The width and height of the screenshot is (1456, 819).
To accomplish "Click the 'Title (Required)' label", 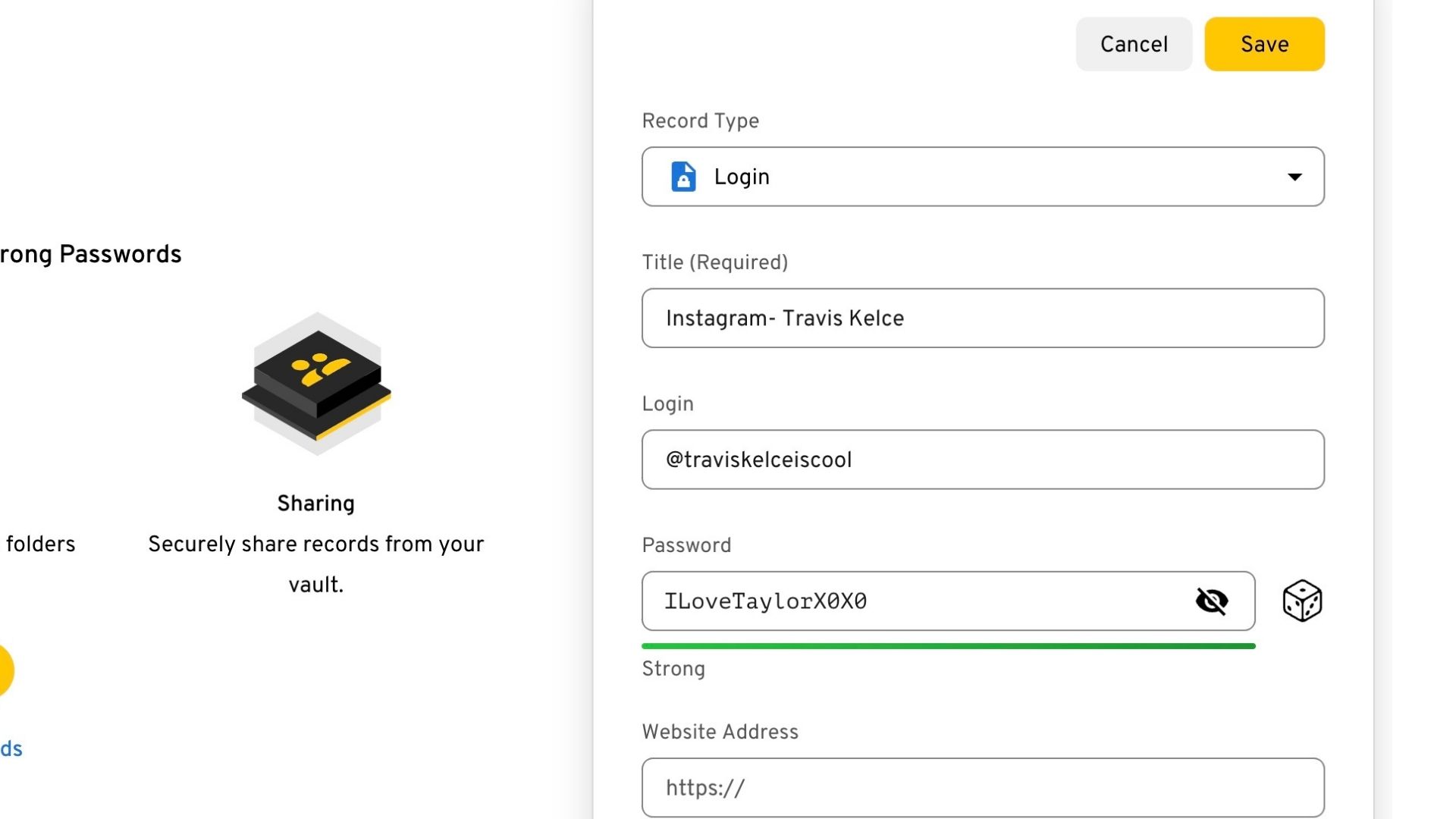I will click(715, 262).
